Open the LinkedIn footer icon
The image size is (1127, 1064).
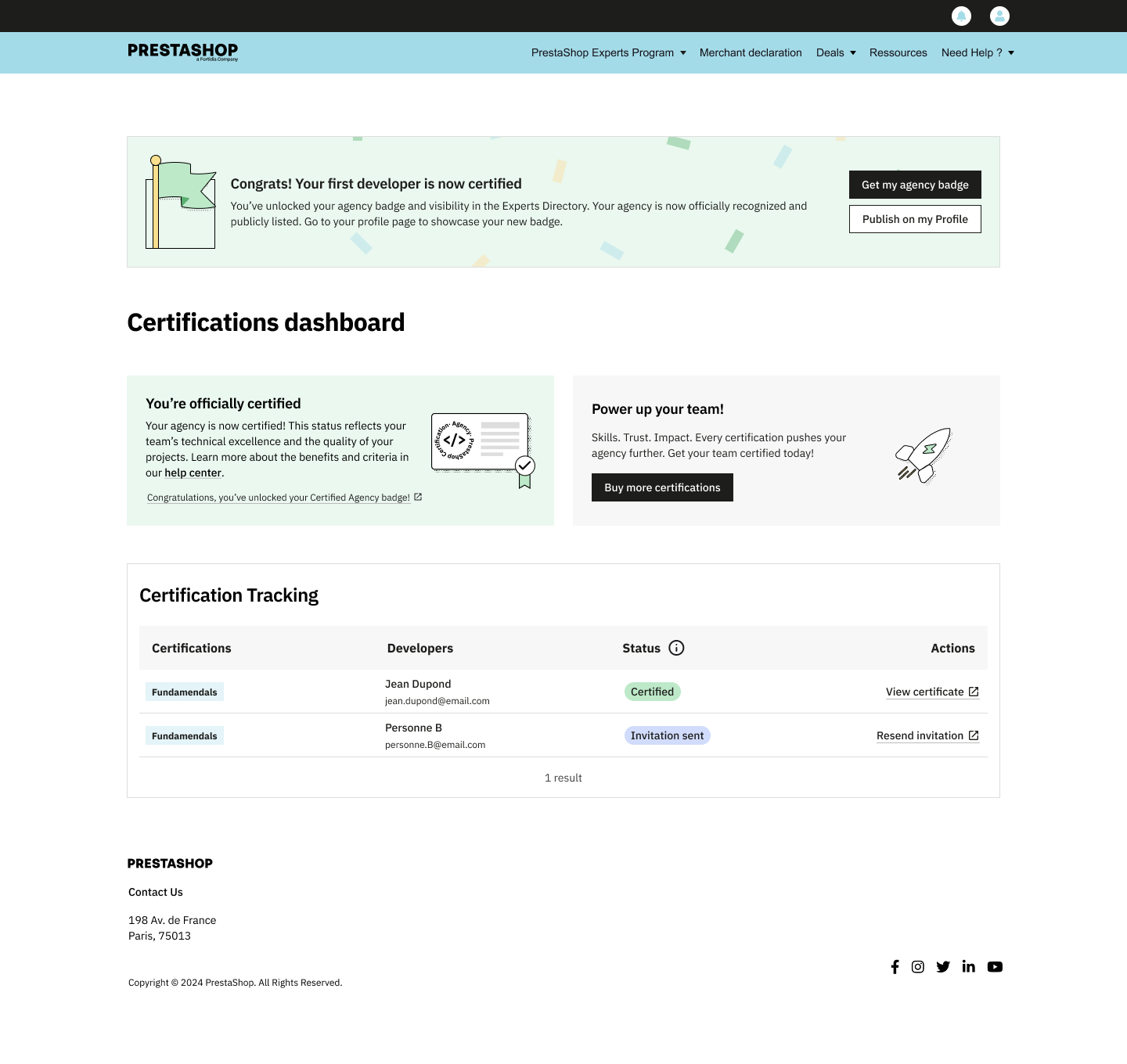(x=969, y=967)
